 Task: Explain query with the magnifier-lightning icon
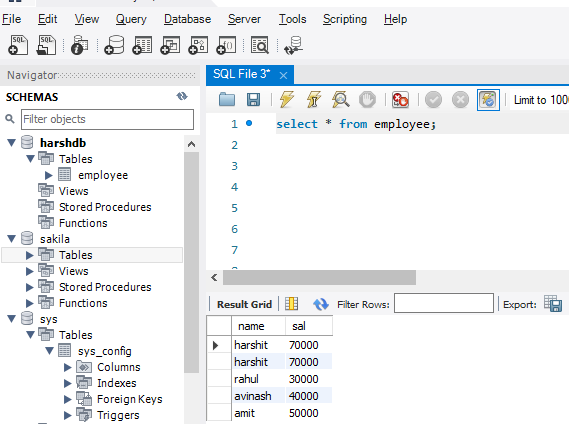[x=341, y=99]
